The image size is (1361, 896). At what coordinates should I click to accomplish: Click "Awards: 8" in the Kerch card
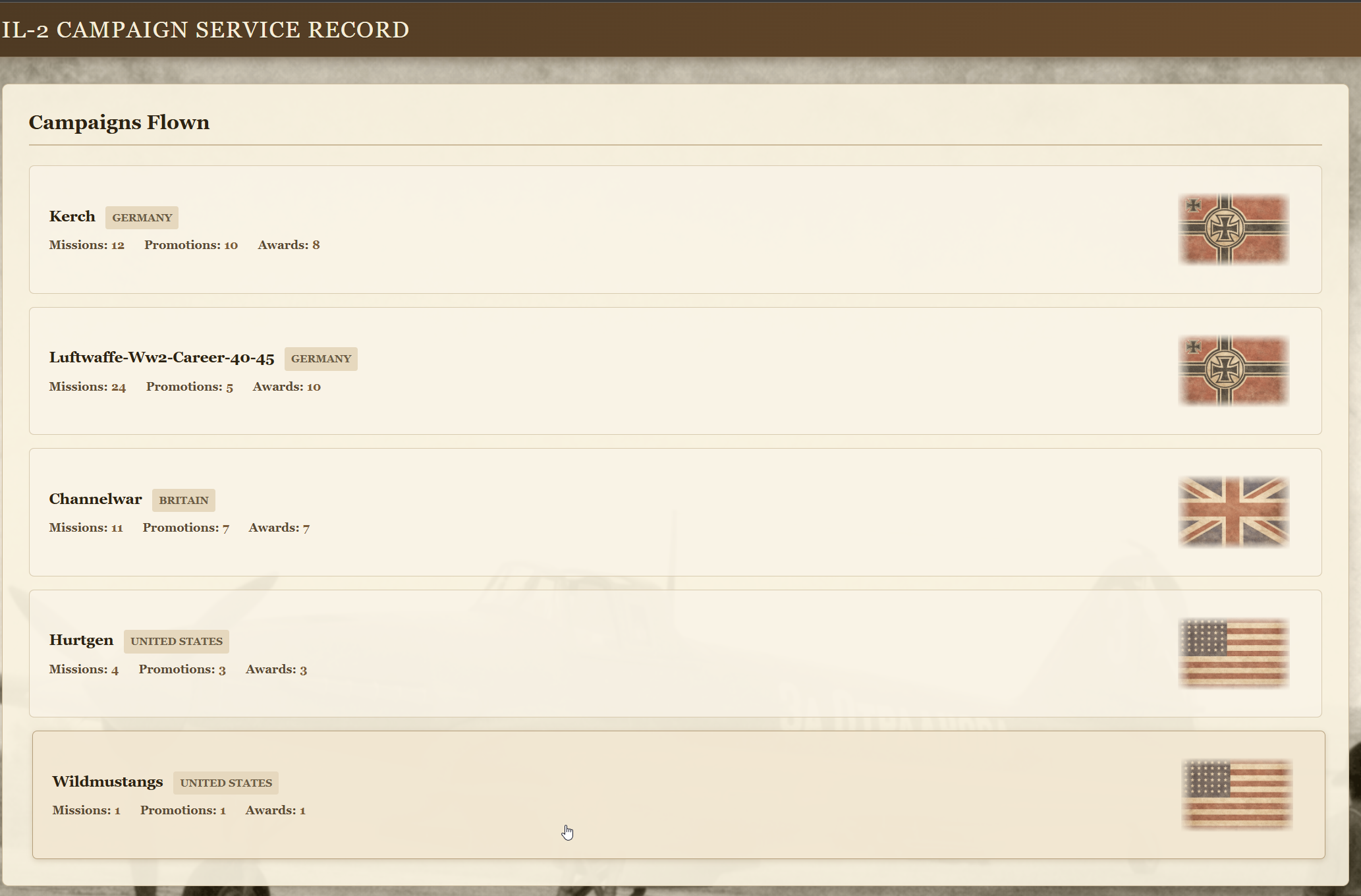[x=289, y=245]
